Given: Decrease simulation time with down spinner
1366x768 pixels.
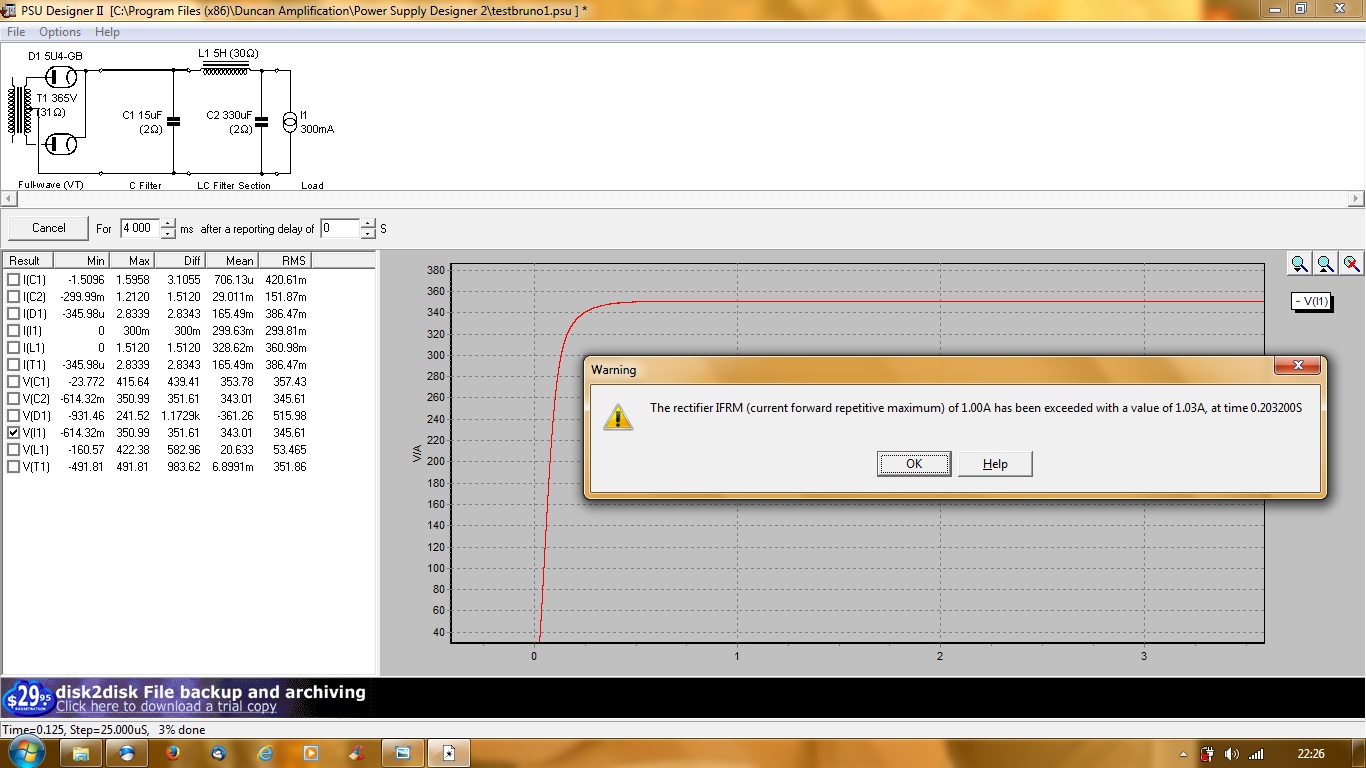Looking at the screenshot, I should [x=168, y=234].
